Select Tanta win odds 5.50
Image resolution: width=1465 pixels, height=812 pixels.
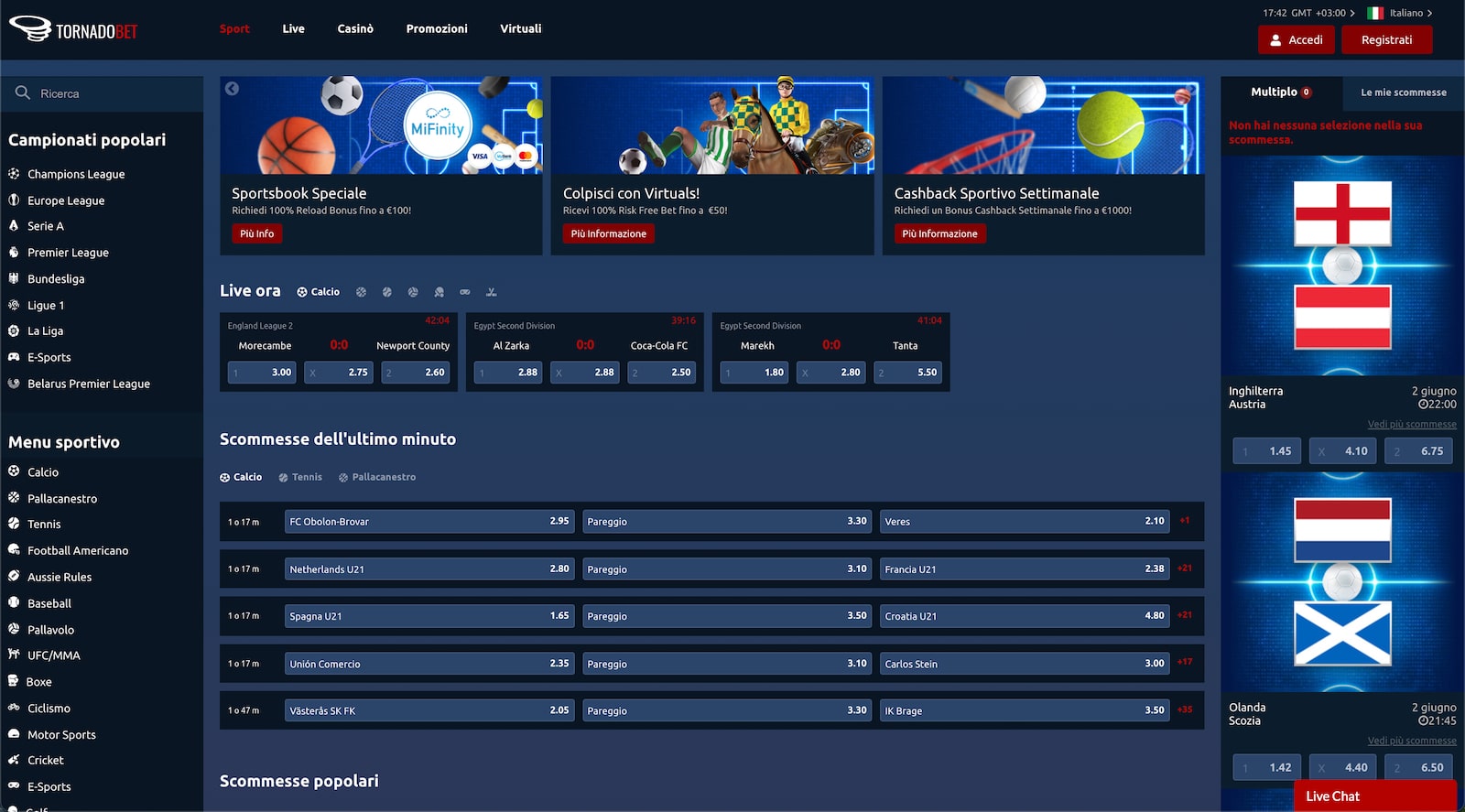pos(907,373)
